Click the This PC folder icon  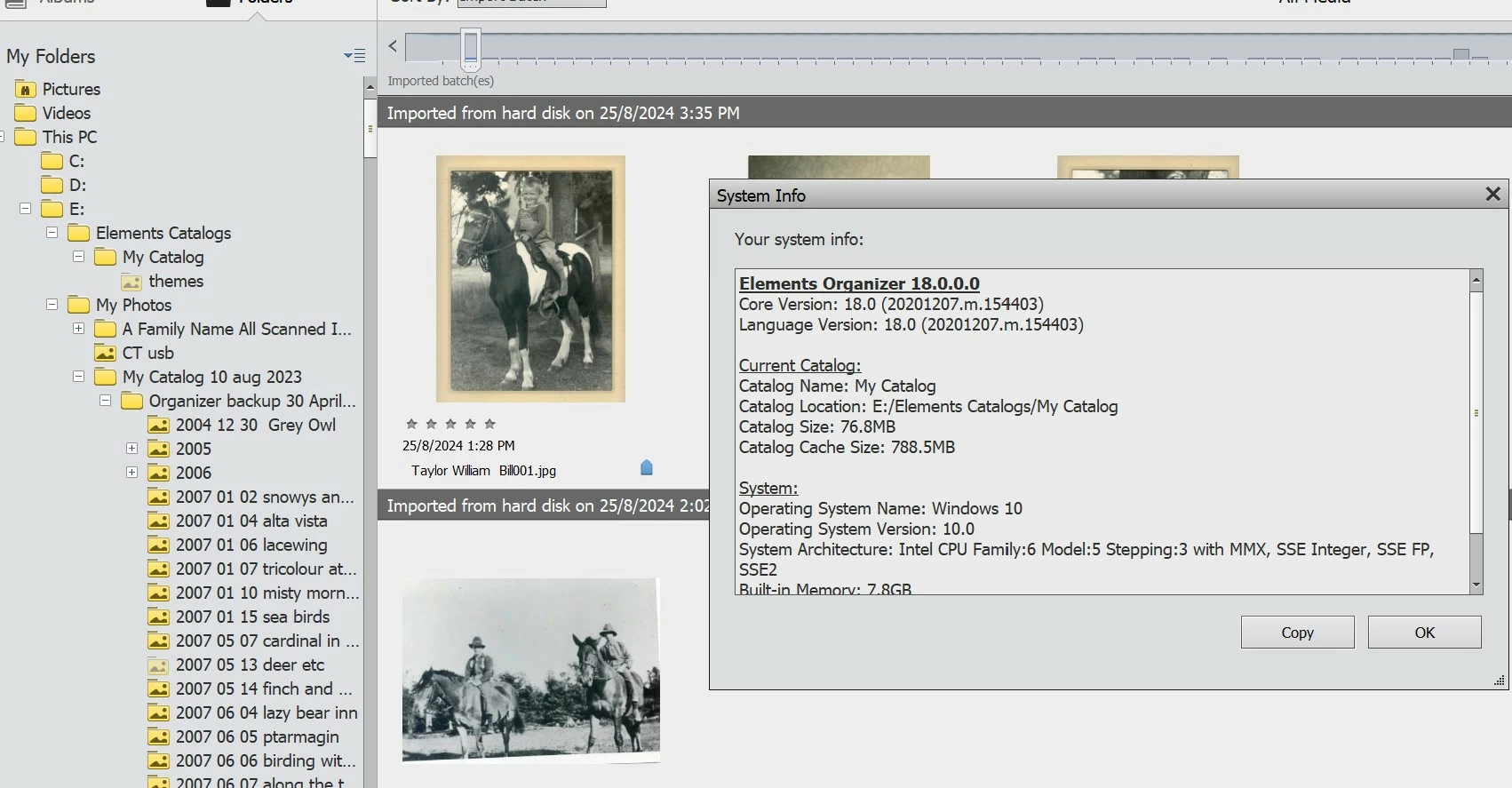(x=26, y=137)
